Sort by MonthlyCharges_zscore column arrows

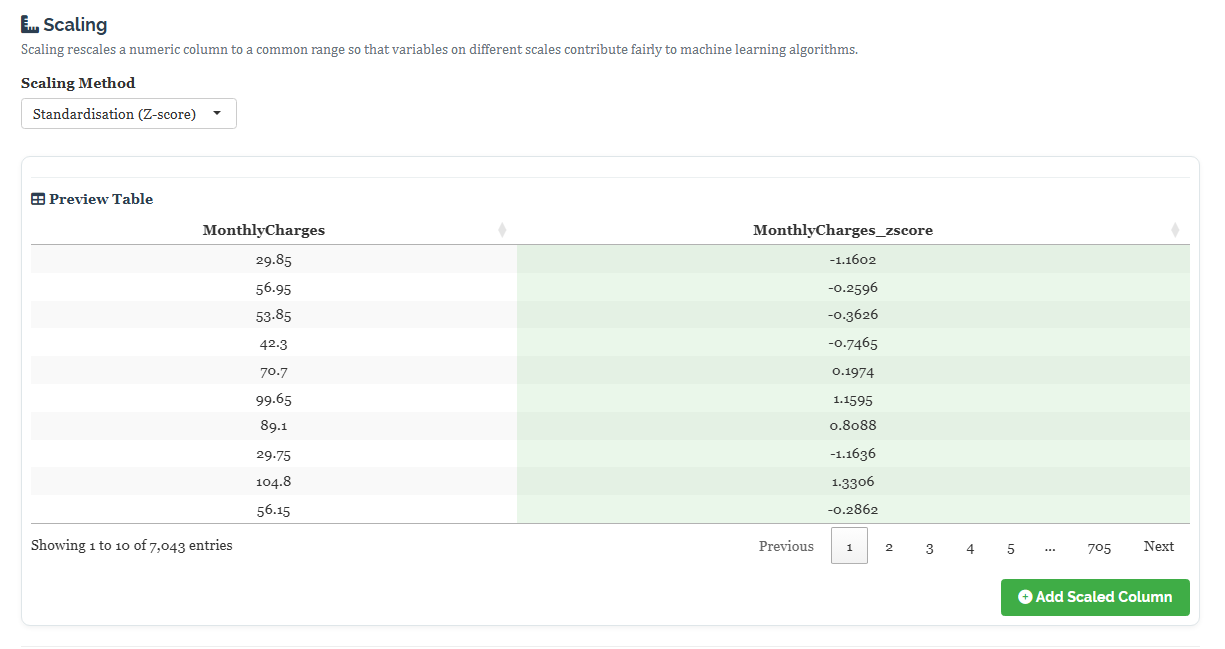pos(1175,230)
